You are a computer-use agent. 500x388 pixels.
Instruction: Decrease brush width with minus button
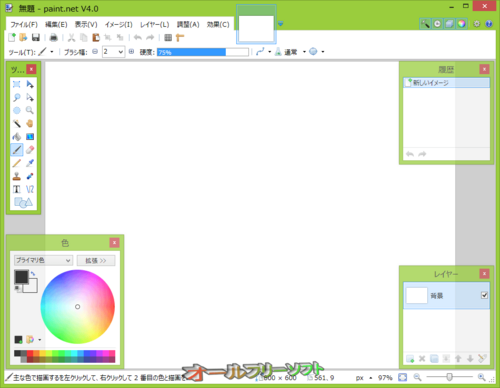point(95,52)
